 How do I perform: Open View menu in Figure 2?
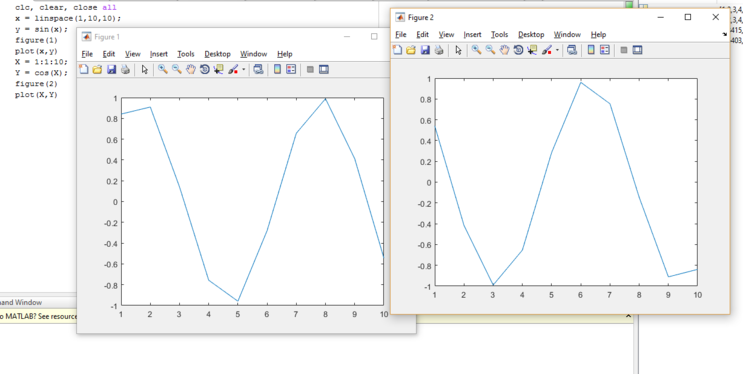tap(446, 35)
